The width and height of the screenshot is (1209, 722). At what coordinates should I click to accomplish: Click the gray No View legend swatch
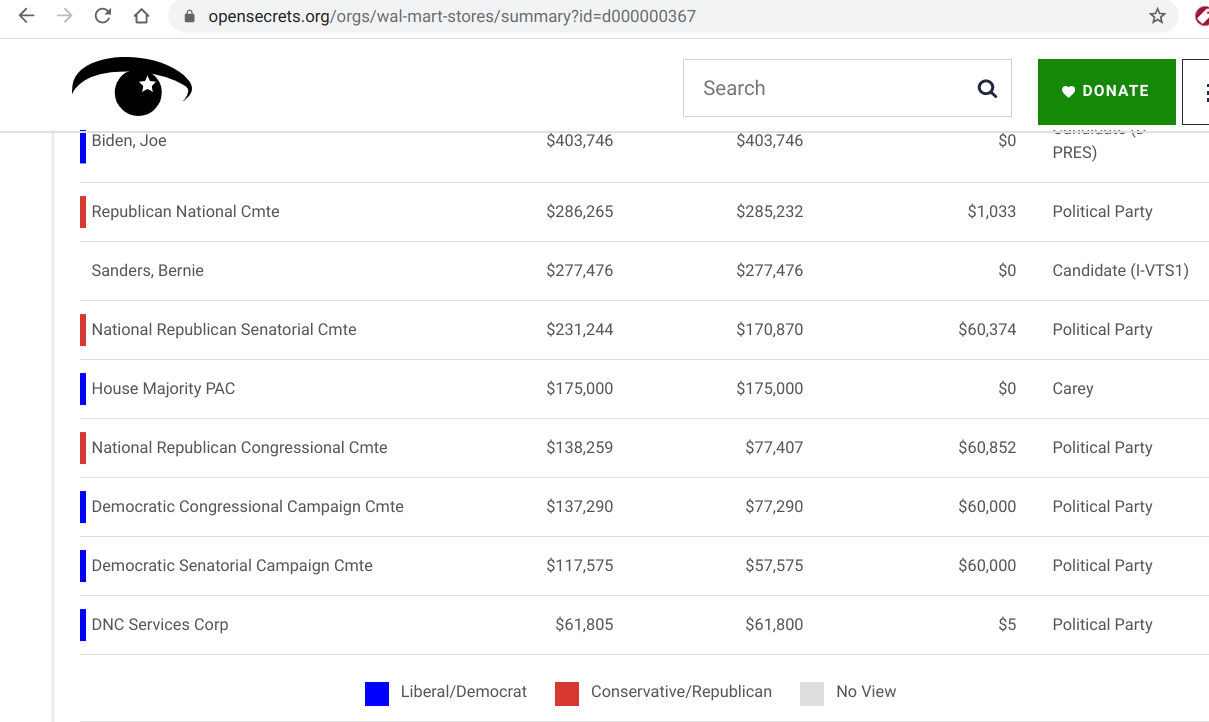click(x=812, y=693)
